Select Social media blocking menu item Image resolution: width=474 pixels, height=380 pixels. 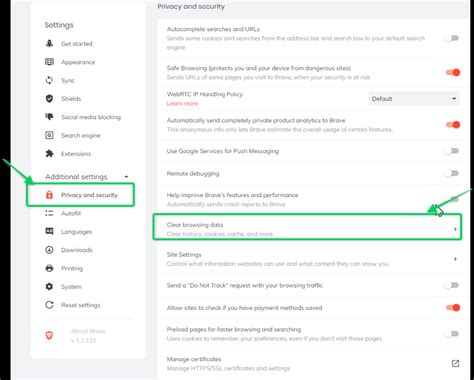91,117
